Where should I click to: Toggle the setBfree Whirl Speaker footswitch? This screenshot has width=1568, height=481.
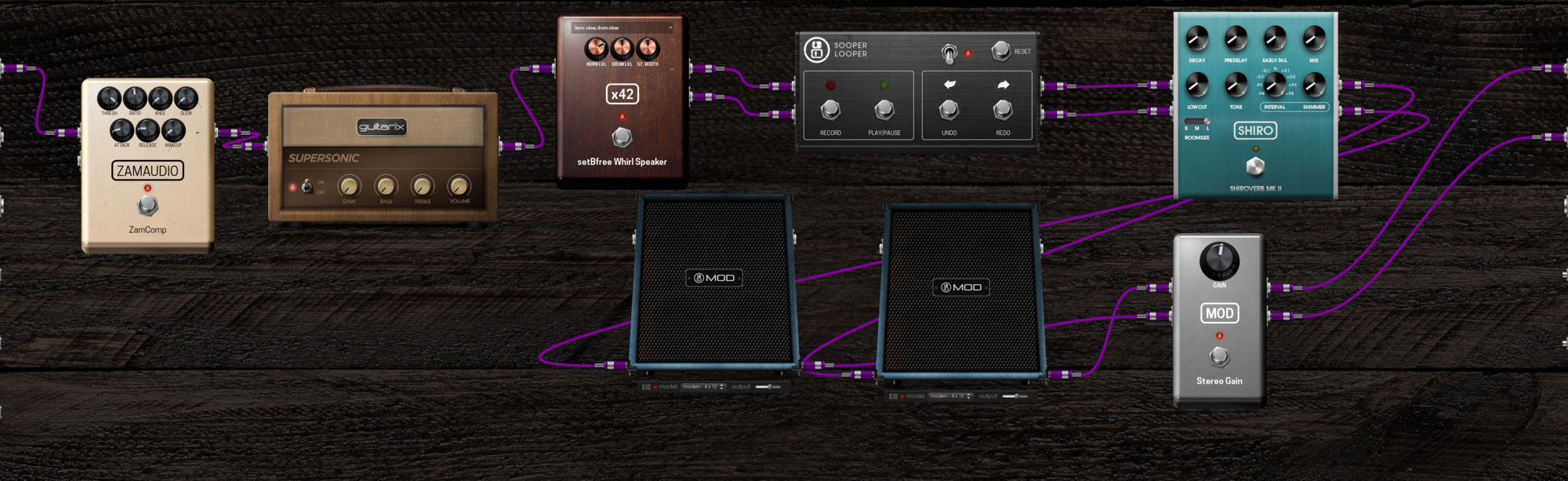tap(622, 137)
